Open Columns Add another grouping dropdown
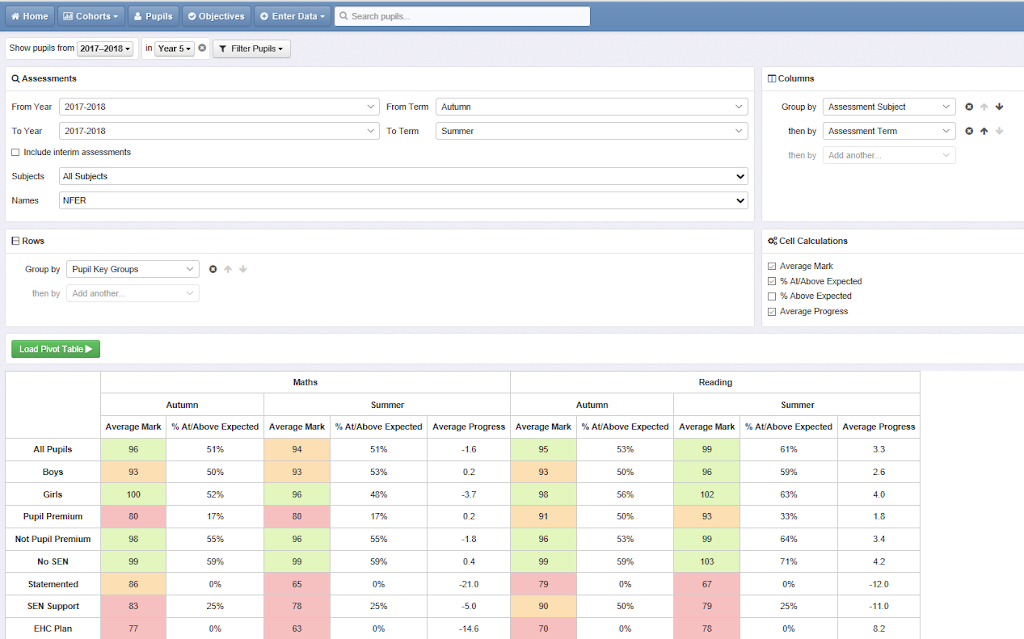Viewport: 1024px width, 639px height. (x=889, y=155)
